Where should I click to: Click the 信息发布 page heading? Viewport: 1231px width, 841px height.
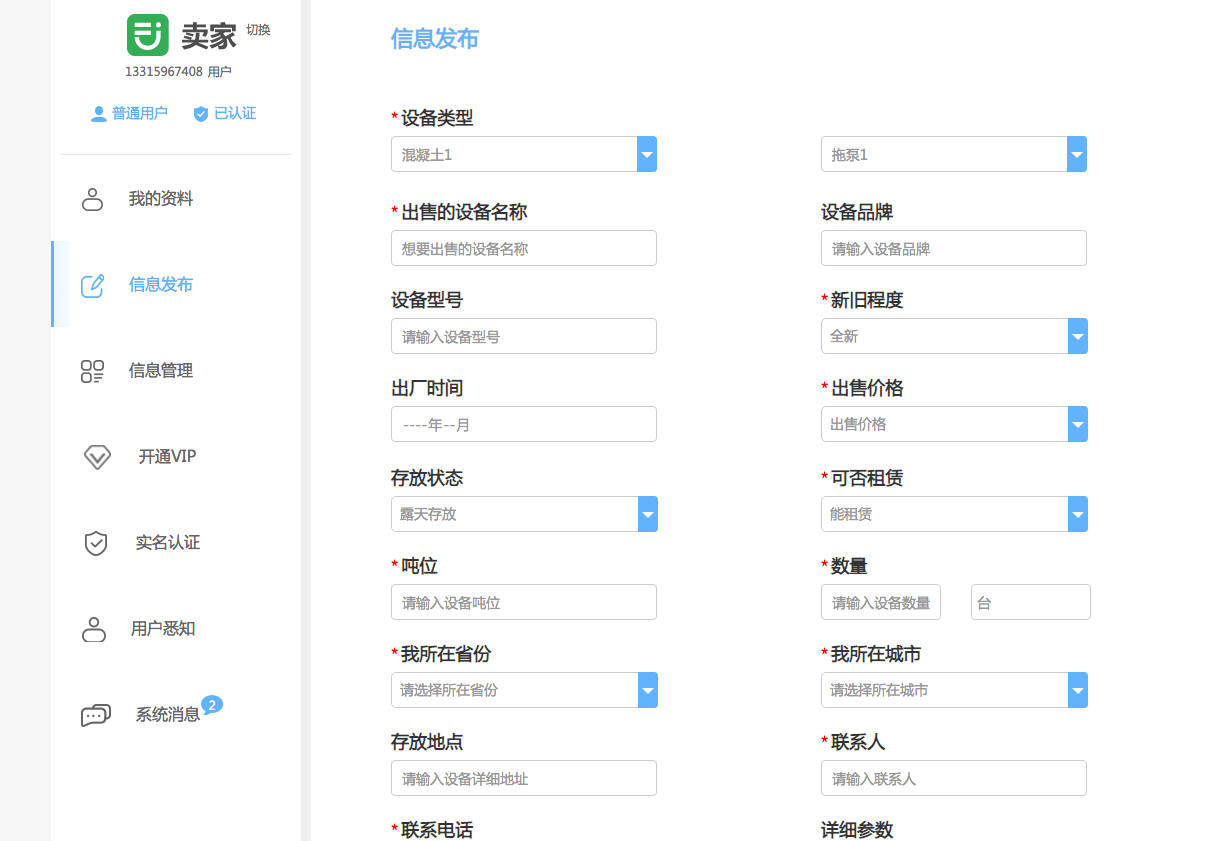[x=435, y=39]
